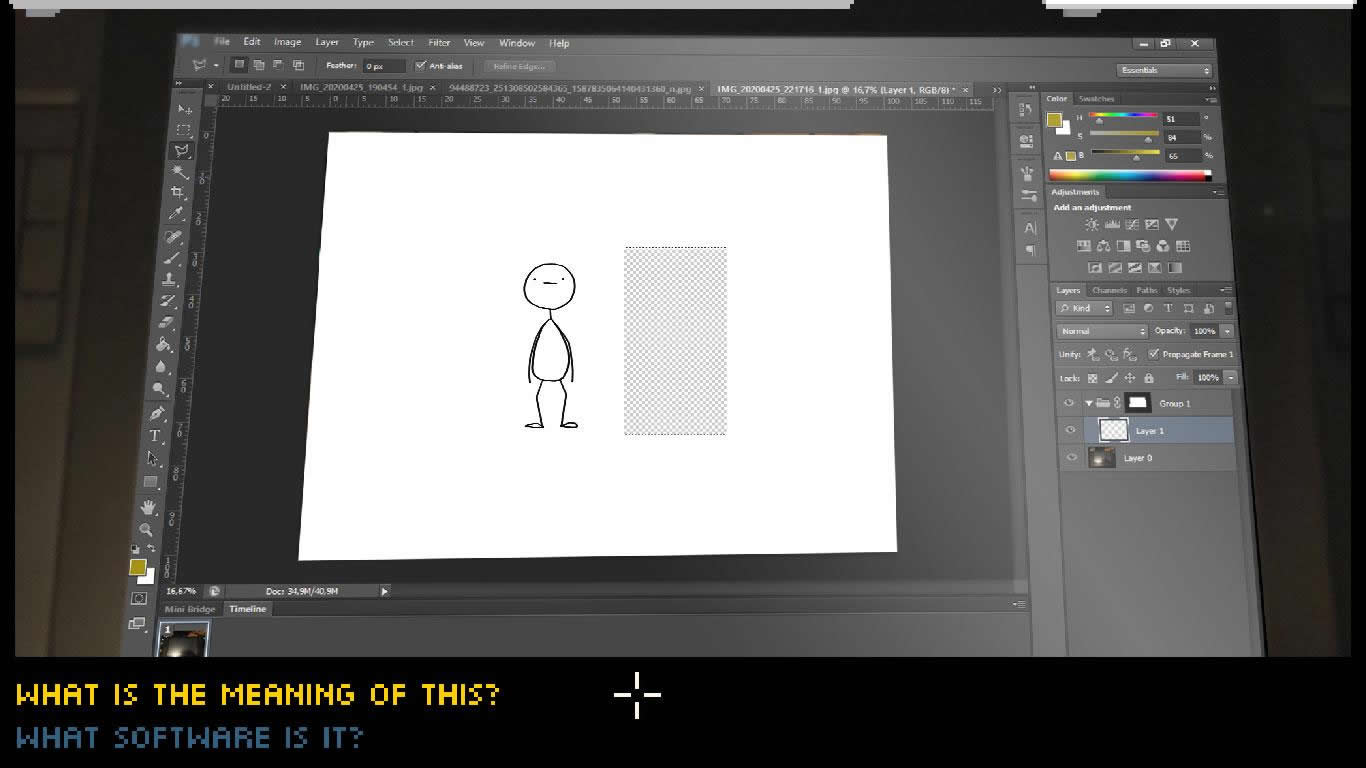Uncheck Propagate Frame 1 checkbox

click(1153, 354)
